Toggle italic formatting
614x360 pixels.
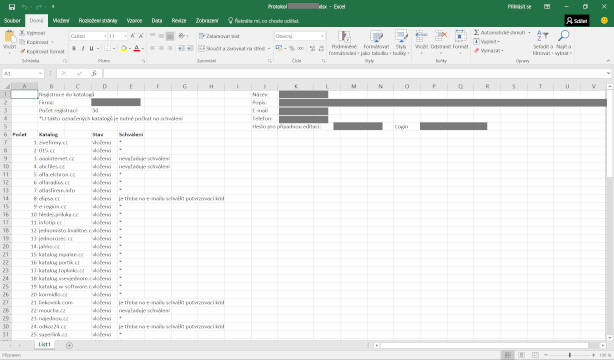pos(83,48)
